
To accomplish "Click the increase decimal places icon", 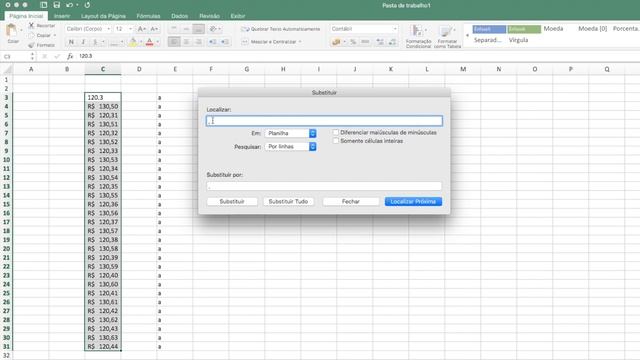I will click(x=380, y=42).
